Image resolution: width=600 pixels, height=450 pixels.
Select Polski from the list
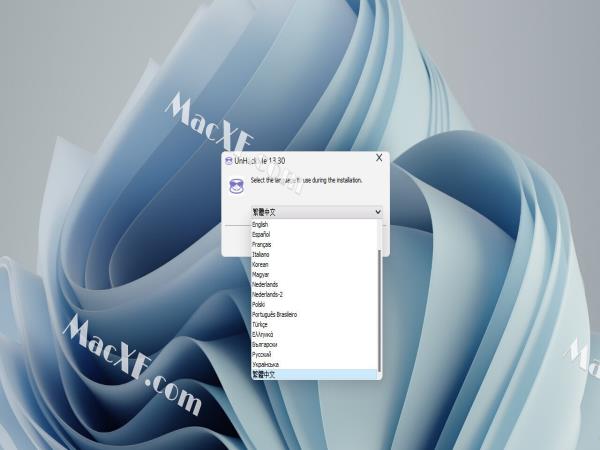coord(314,305)
